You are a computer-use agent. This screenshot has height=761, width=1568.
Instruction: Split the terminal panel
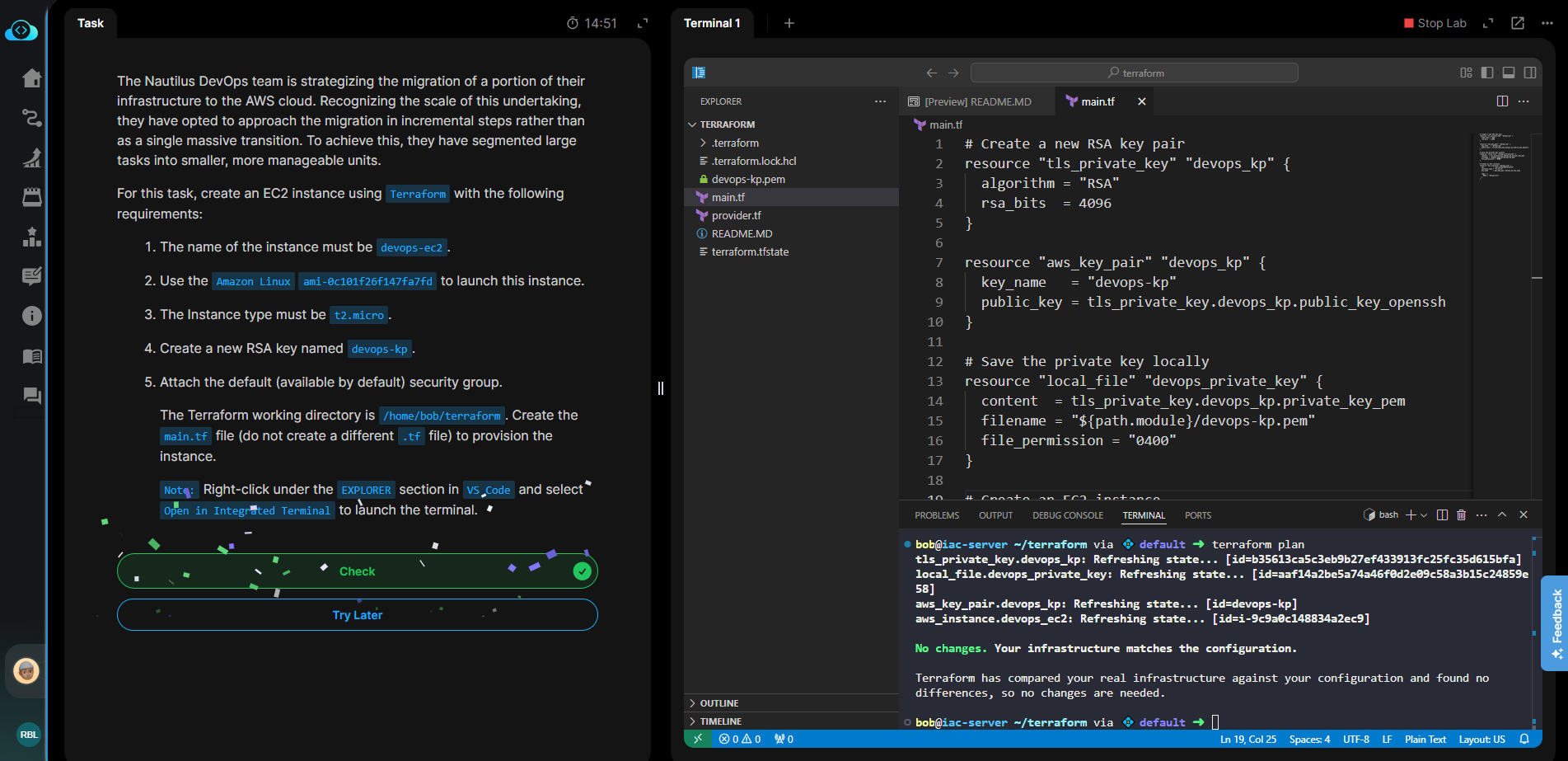[x=1442, y=514]
